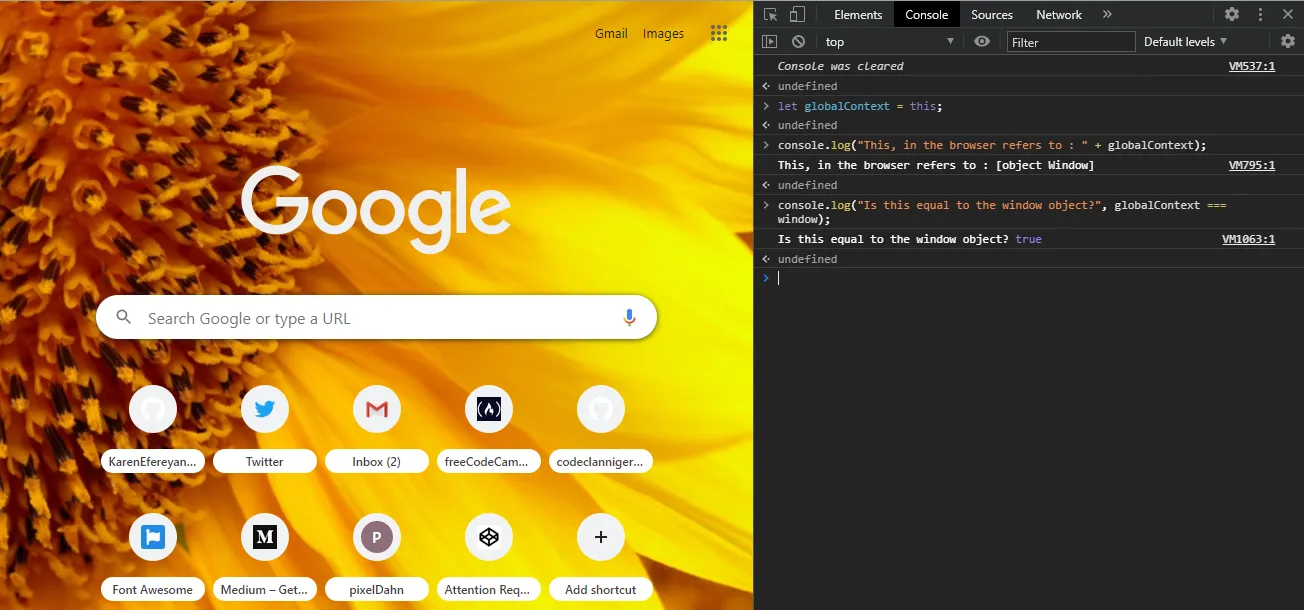
Task: Open the Twitter shortcut icon
Action: [x=265, y=409]
